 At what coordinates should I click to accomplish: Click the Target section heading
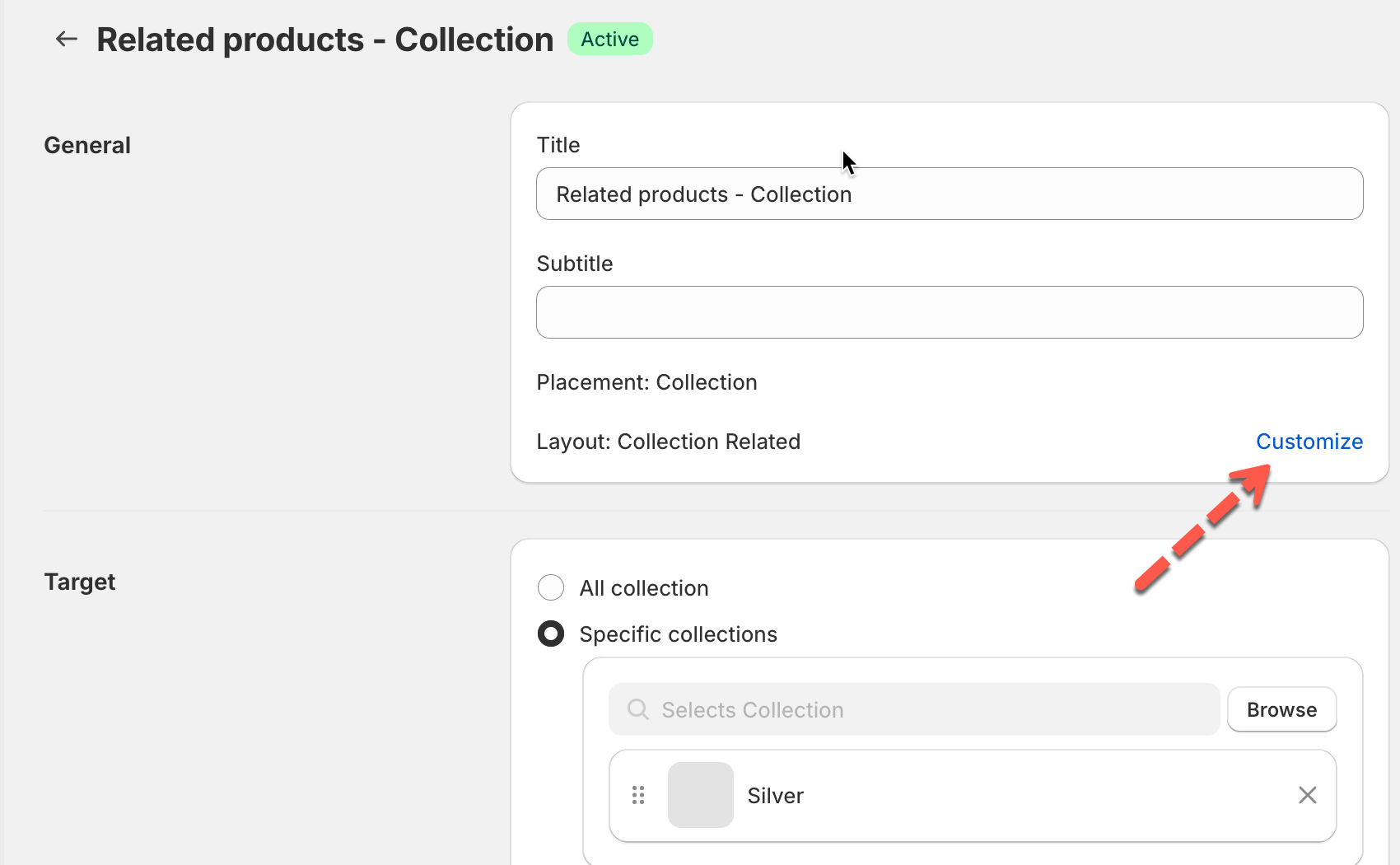coord(80,582)
